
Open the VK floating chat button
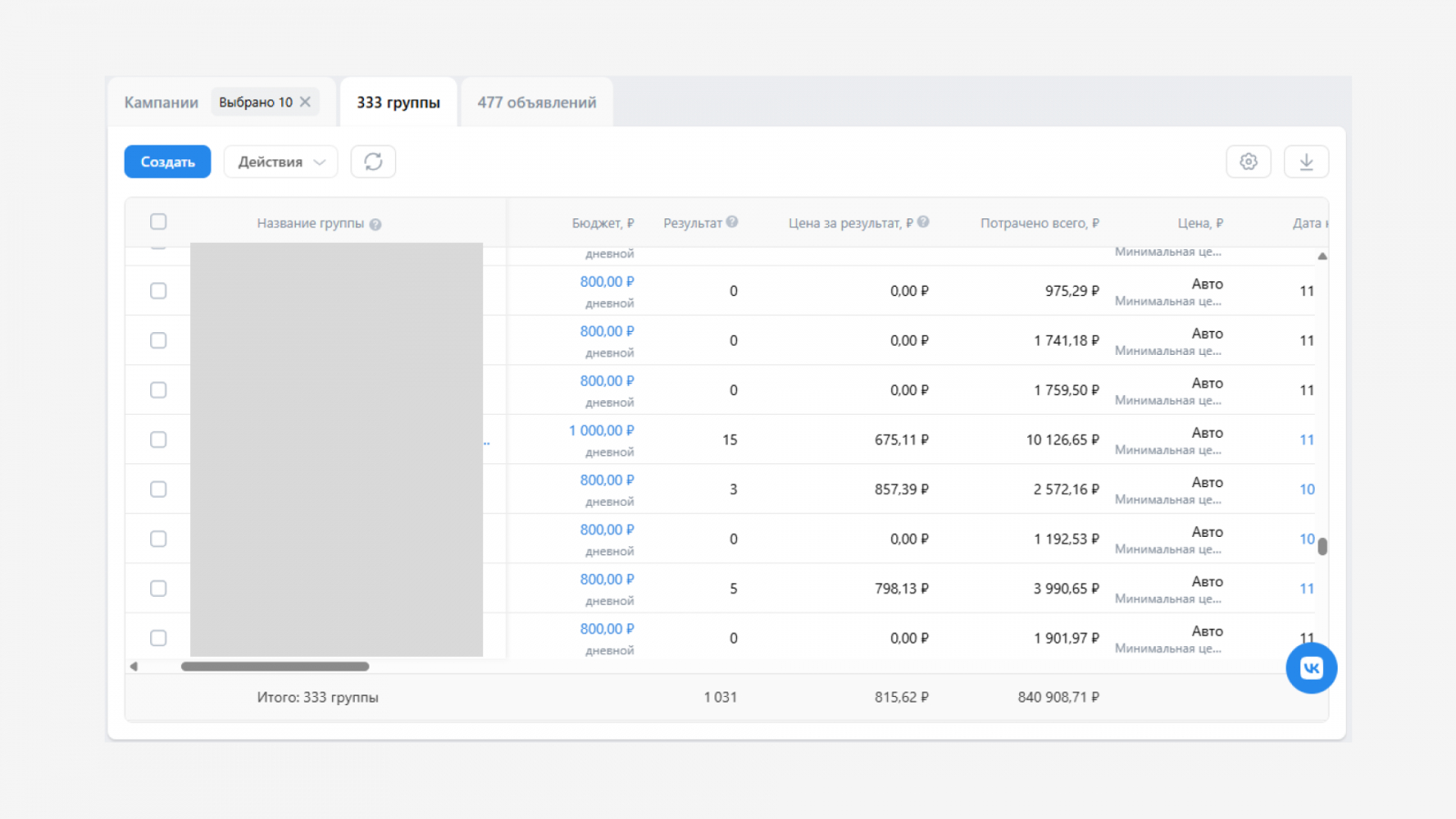(1310, 668)
